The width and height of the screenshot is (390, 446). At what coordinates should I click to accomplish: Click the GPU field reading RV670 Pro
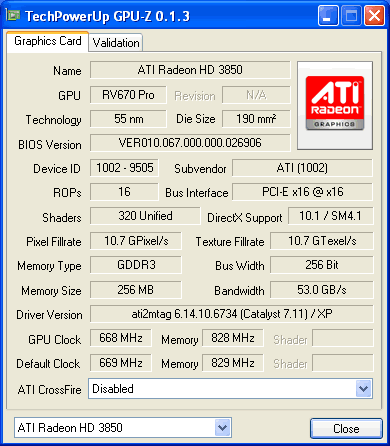(x=128, y=95)
